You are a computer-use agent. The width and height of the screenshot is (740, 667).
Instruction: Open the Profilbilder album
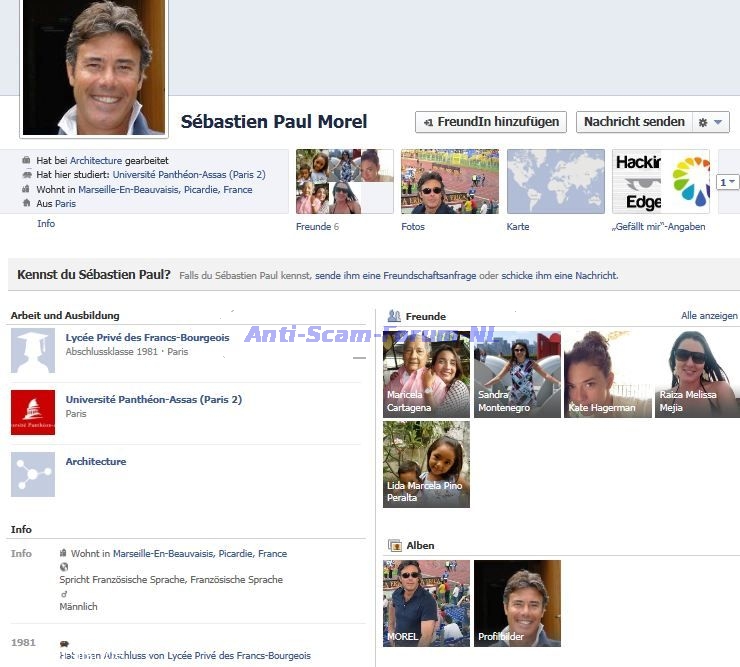[x=517, y=603]
